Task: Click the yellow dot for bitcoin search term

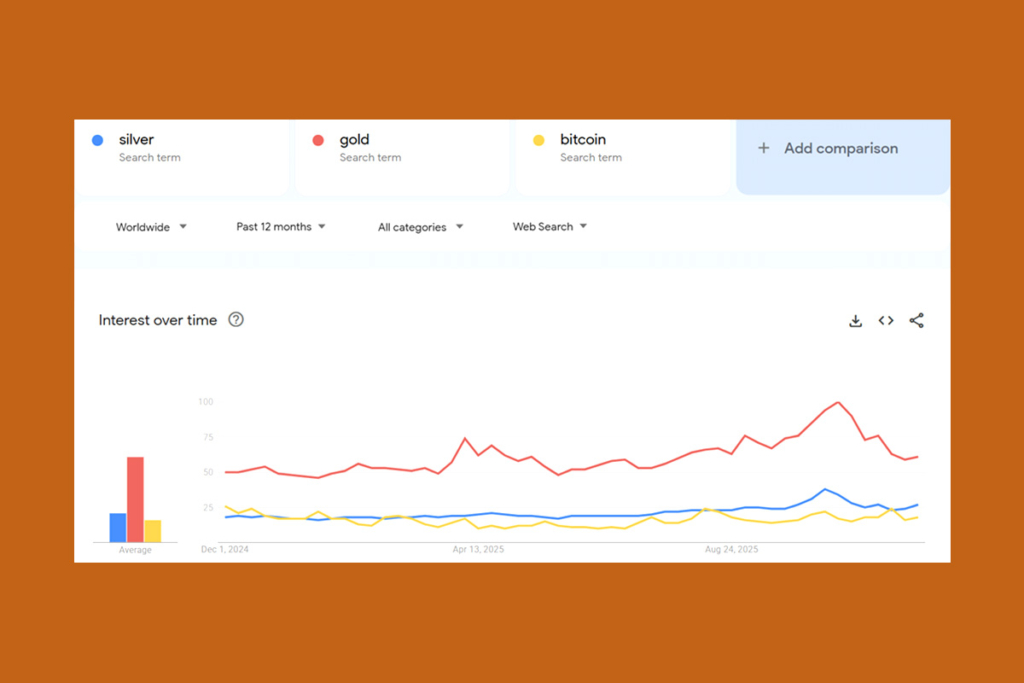Action: point(539,140)
